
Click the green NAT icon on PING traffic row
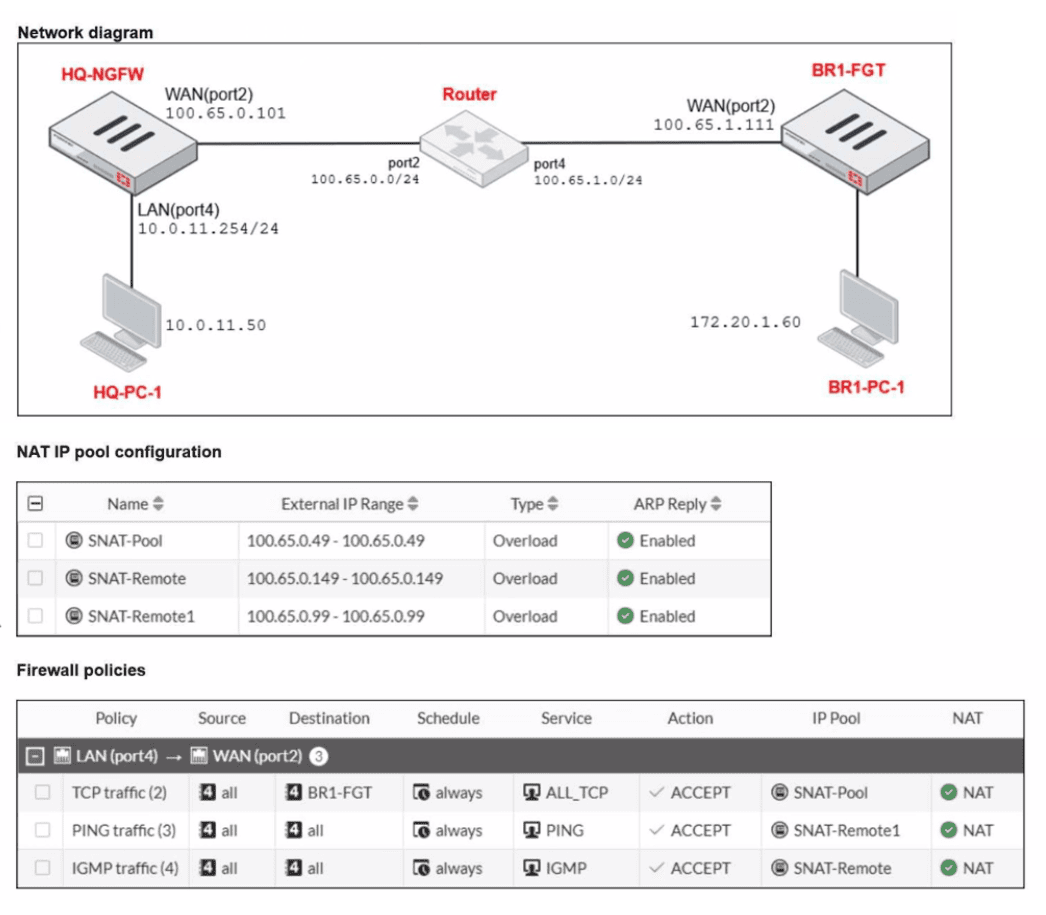(x=949, y=831)
